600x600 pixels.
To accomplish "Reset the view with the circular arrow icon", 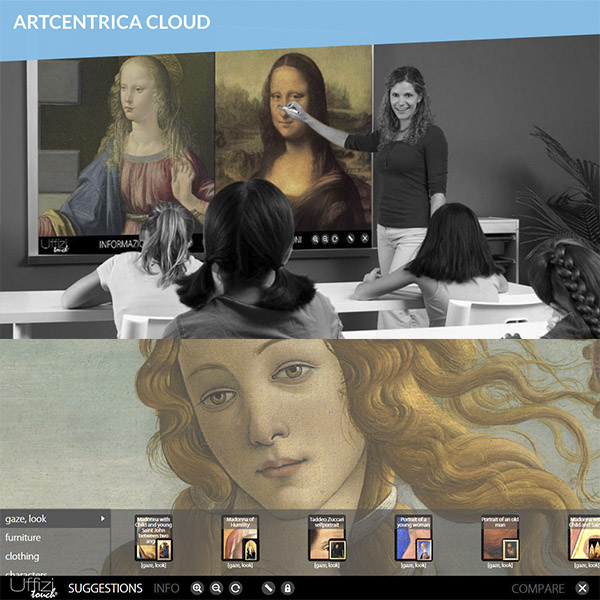I will (236, 588).
